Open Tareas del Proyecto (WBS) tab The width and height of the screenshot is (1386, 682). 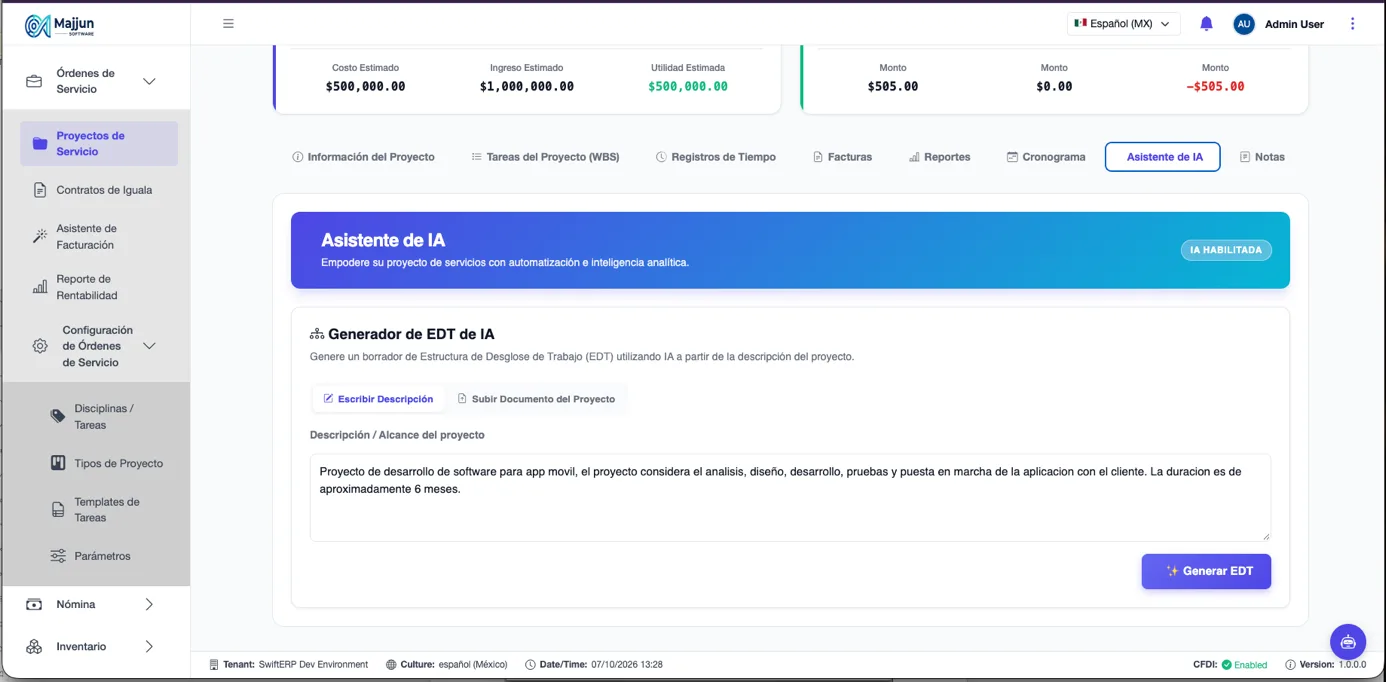(545, 157)
